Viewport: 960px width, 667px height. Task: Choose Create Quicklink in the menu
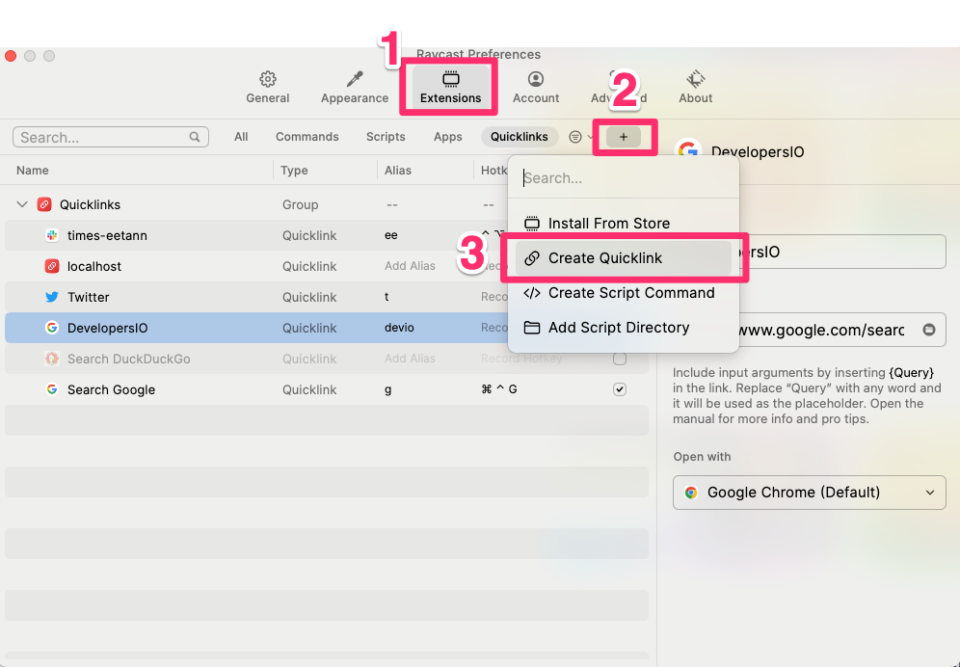[x=623, y=258]
